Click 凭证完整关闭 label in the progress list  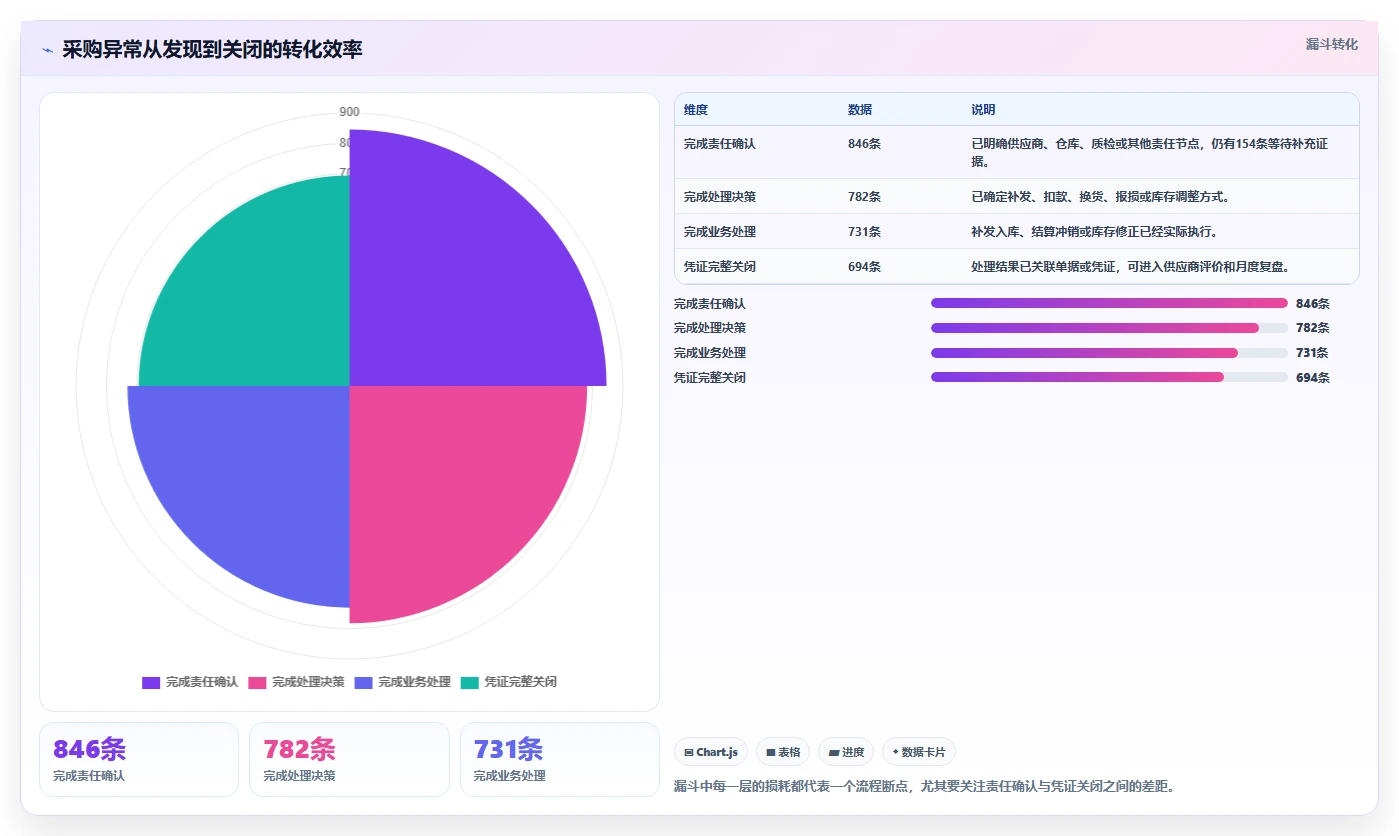[x=710, y=378]
